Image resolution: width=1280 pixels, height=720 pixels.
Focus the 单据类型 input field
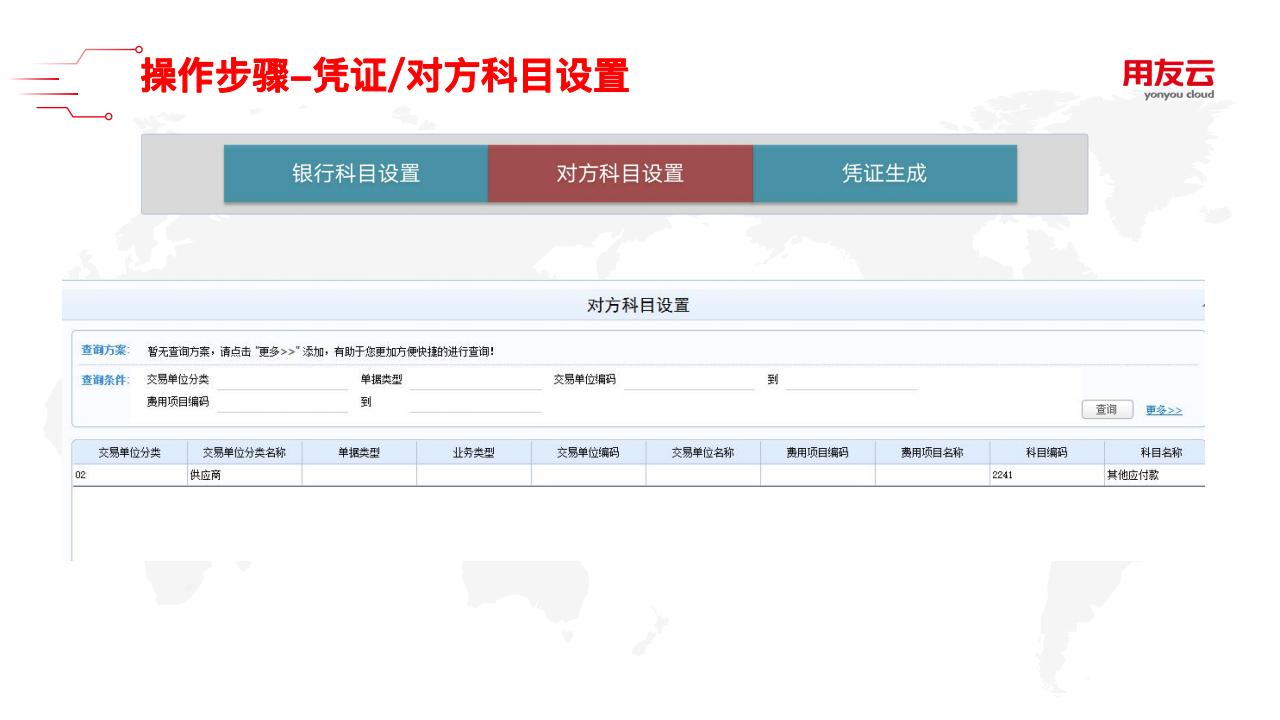click(x=475, y=381)
